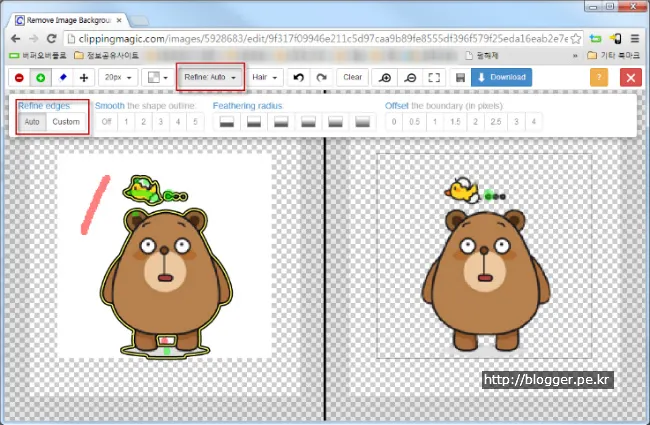The image size is (650, 425).
Task: Turn shape outline smoothing Off
Action: (106, 122)
